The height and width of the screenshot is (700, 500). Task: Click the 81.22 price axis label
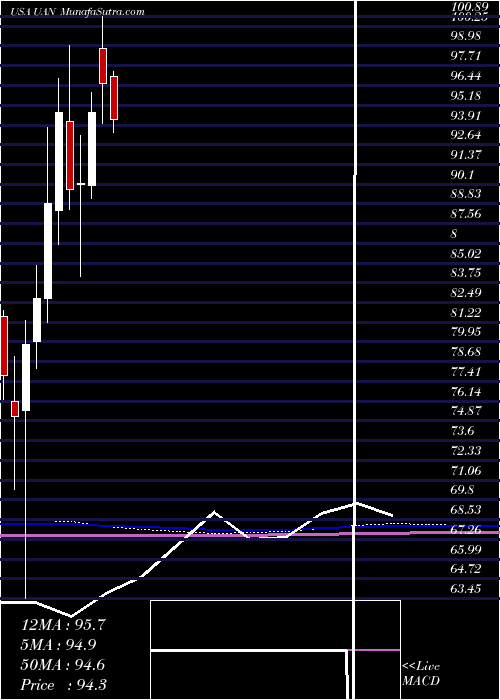(x=466, y=312)
